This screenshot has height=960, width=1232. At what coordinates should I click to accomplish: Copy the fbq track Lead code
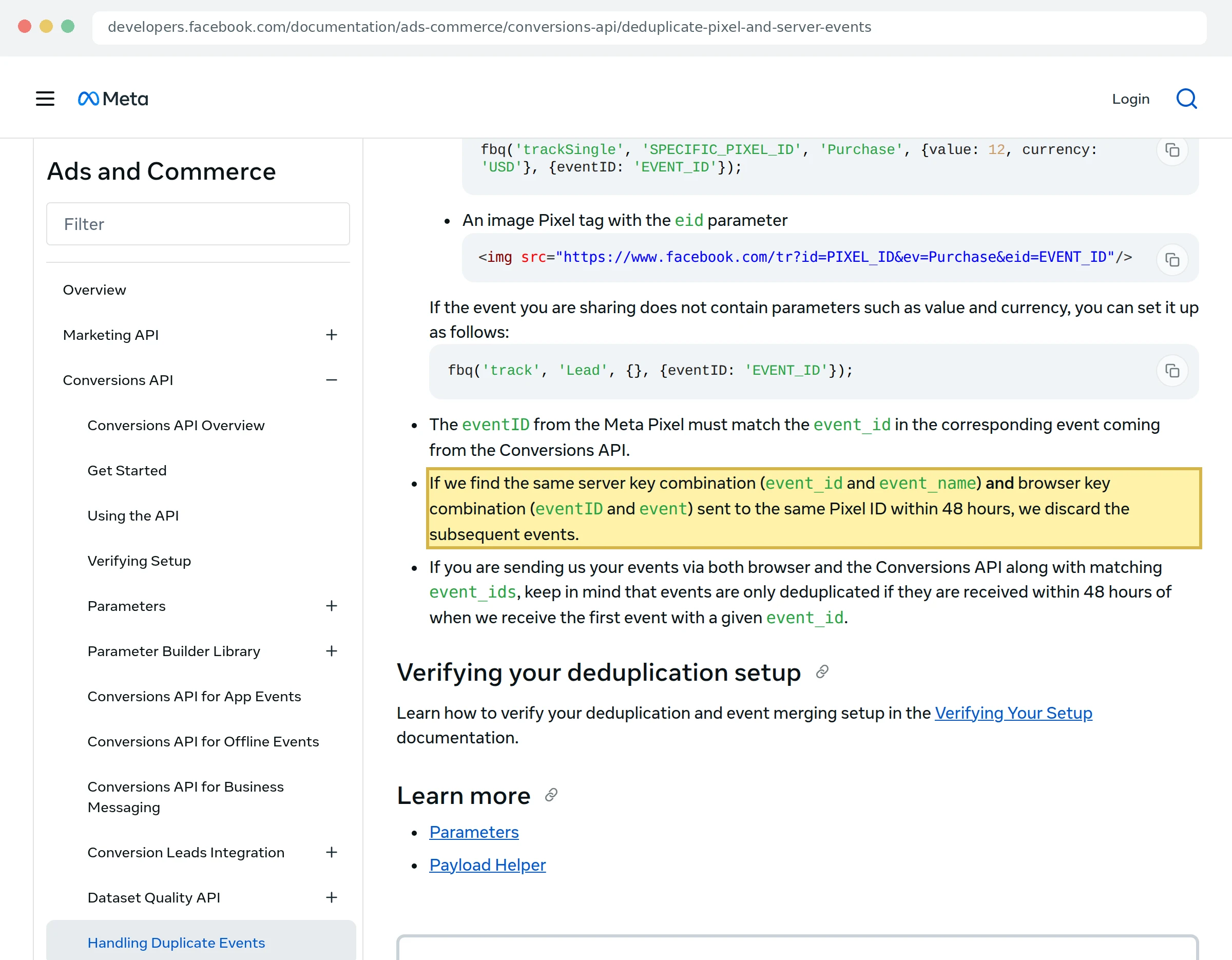(1172, 371)
